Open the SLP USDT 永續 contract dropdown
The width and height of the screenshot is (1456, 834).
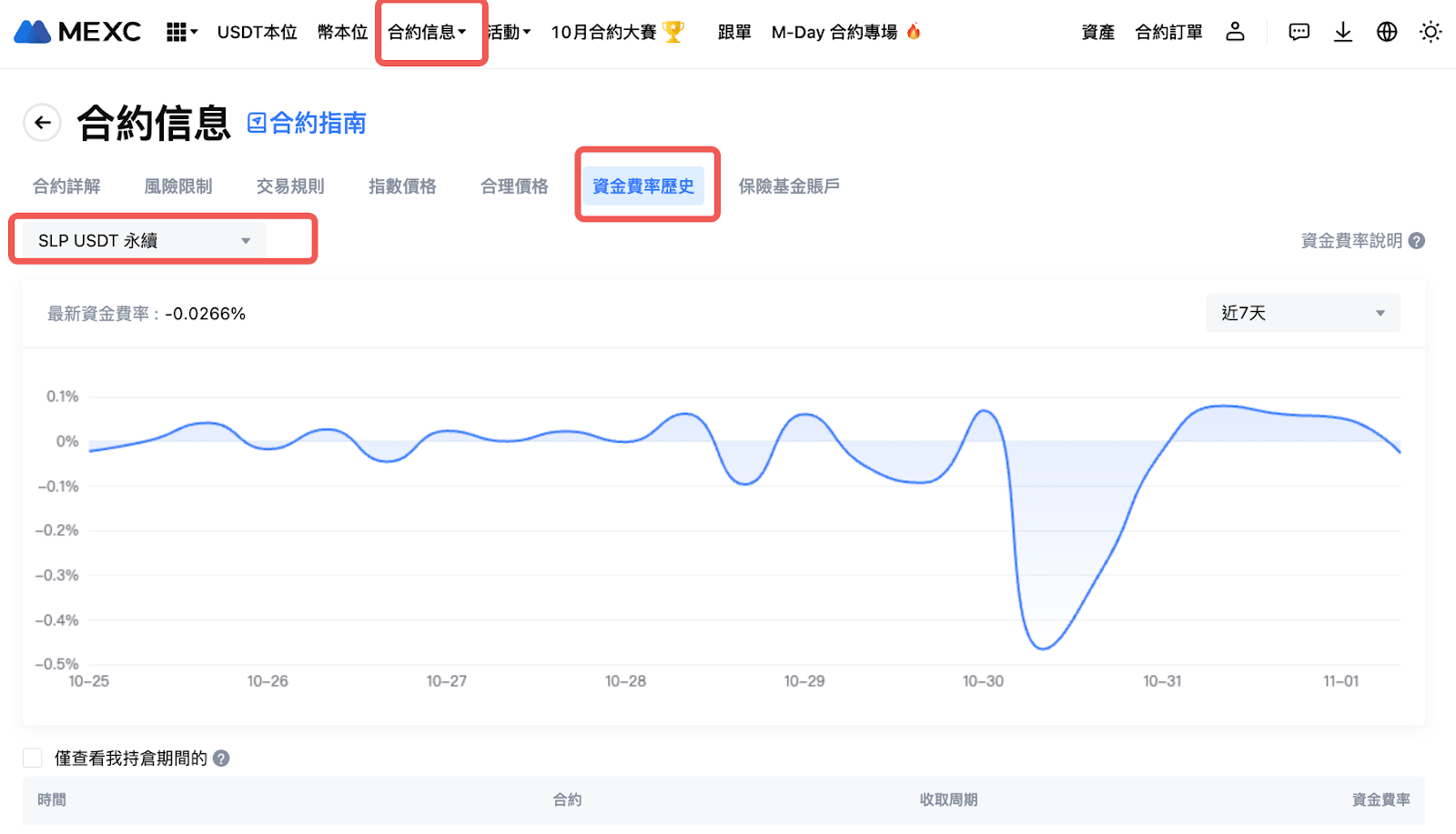click(x=144, y=241)
